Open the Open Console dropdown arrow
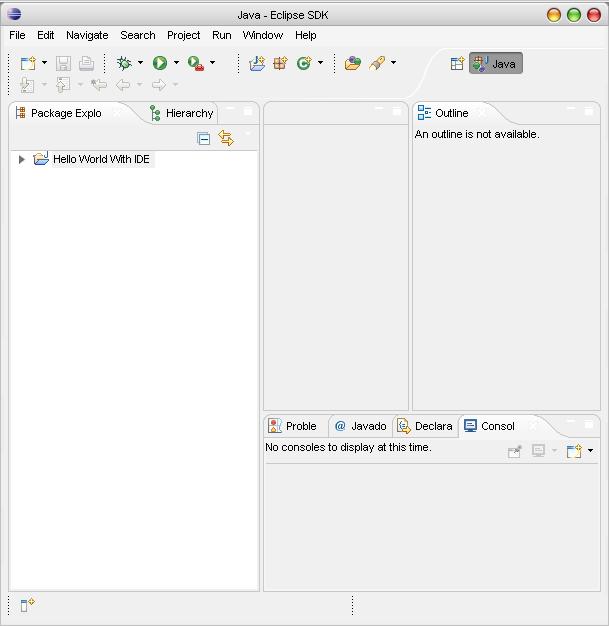 [x=590, y=450]
